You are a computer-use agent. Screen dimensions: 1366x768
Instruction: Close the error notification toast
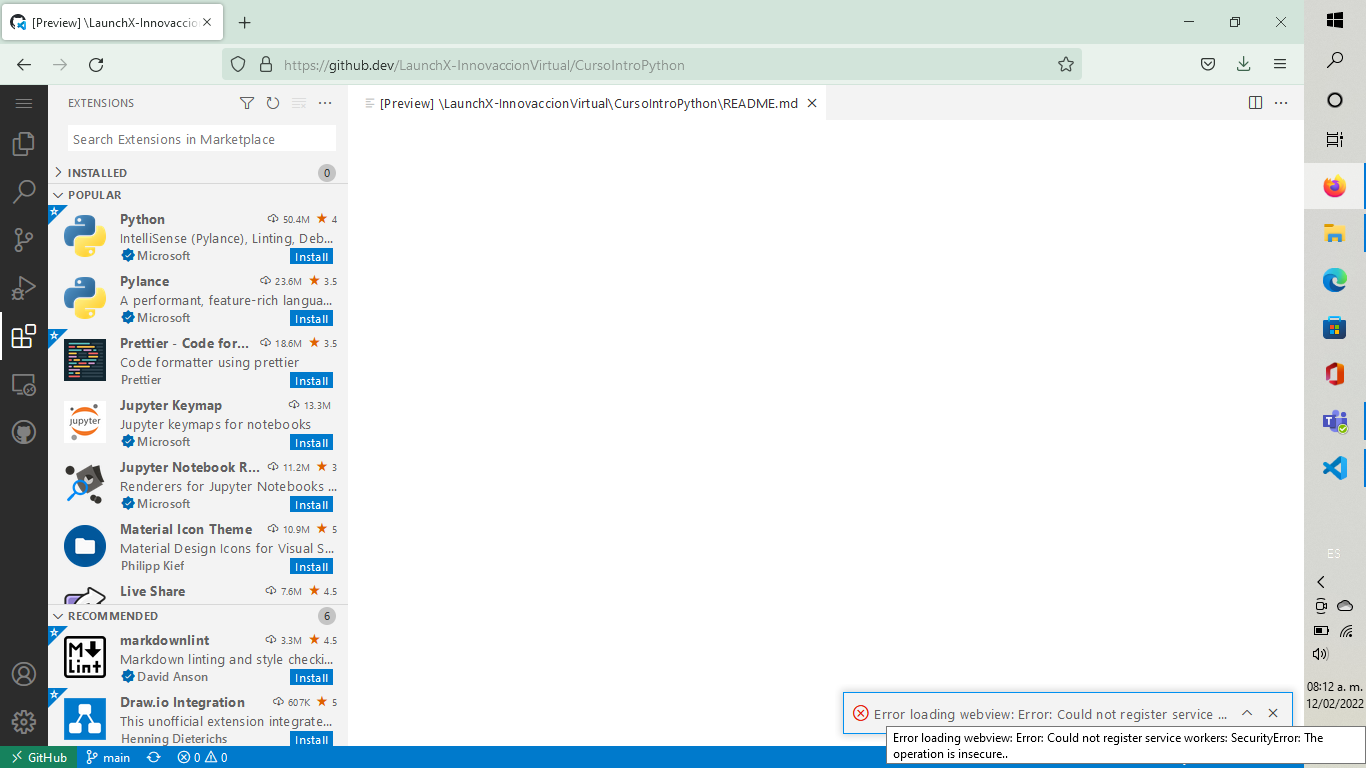coord(1273,713)
